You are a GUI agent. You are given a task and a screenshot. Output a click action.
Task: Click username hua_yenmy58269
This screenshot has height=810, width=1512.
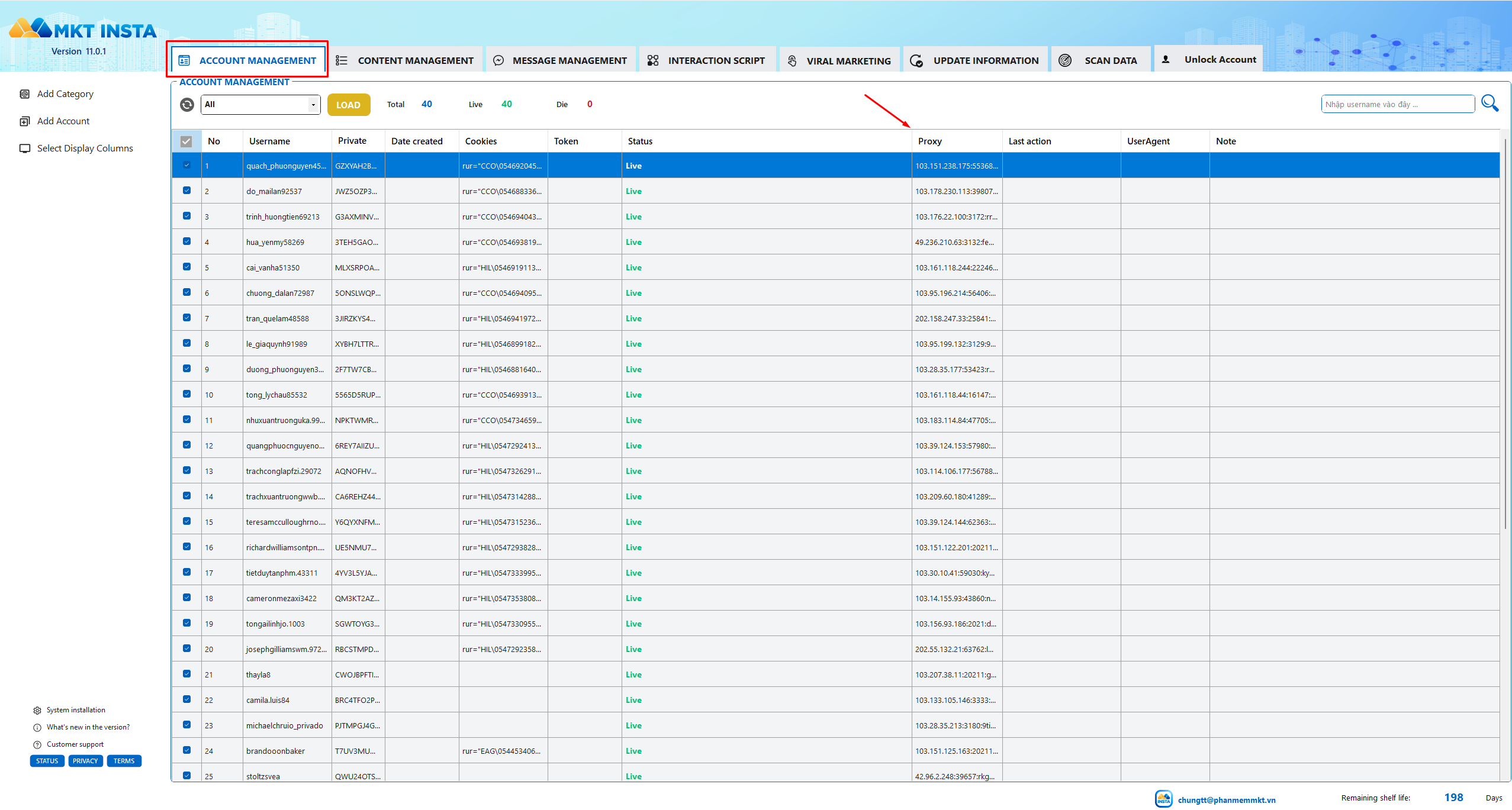(275, 242)
